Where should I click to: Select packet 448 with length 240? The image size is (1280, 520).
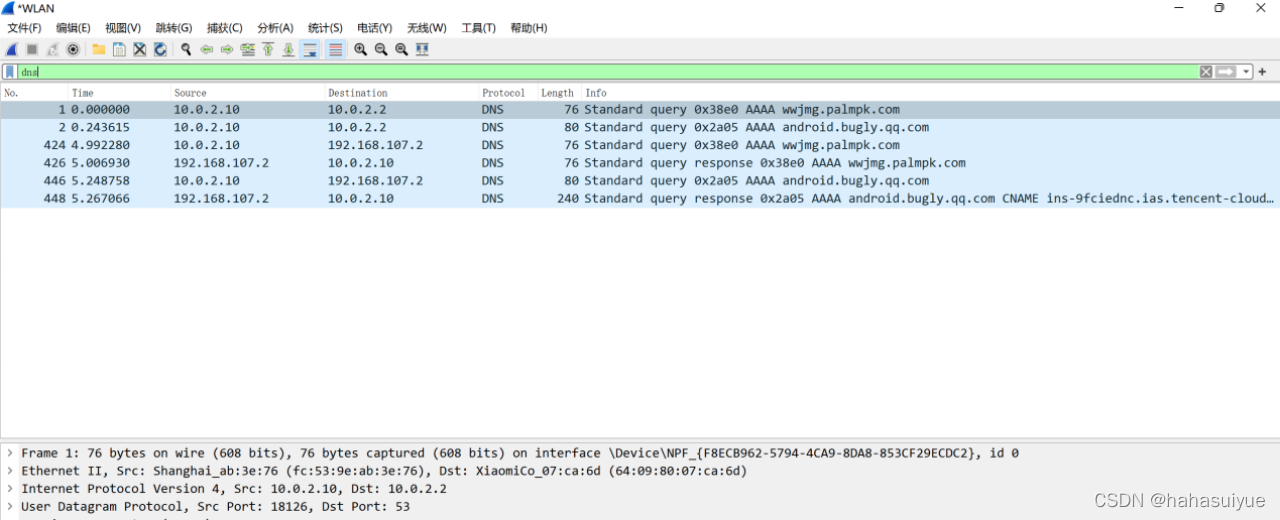[640, 199]
